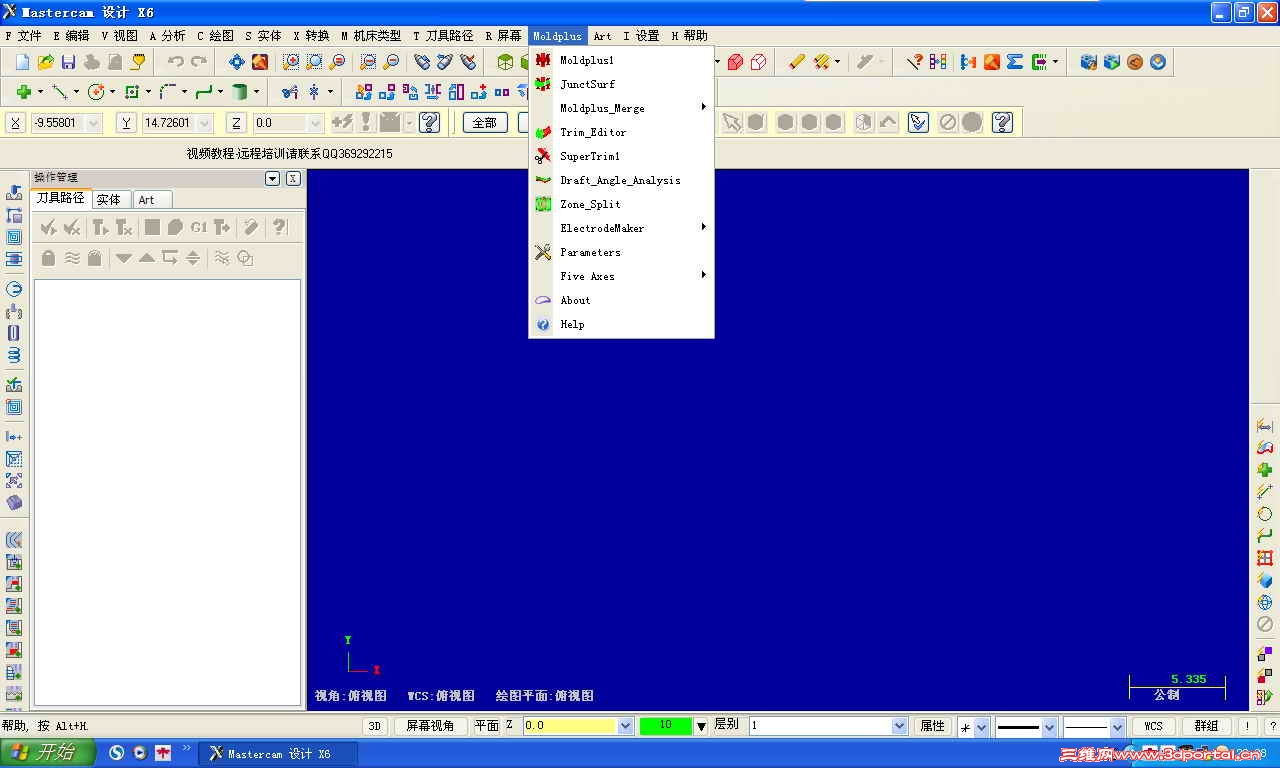Click the Mastercam 设计 X6 taskbar button

point(279,753)
